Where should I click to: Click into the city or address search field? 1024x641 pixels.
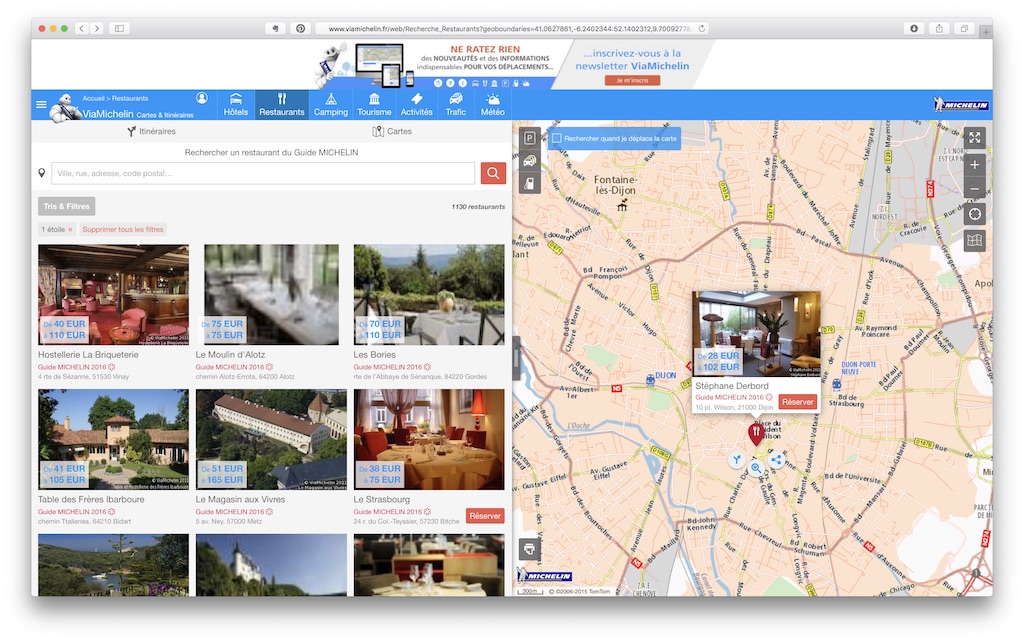point(263,173)
